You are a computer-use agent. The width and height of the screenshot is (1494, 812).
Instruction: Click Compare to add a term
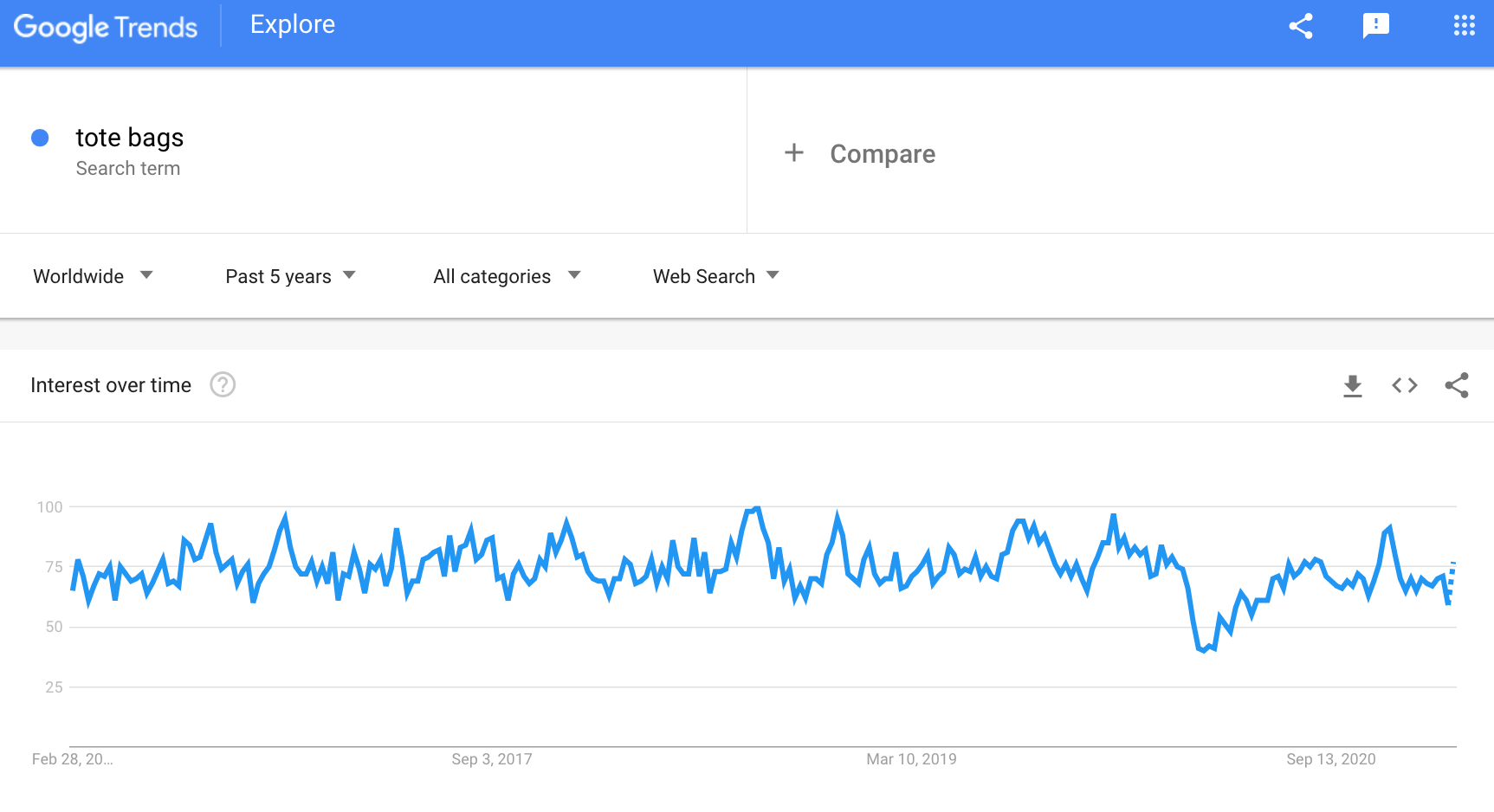click(x=883, y=154)
